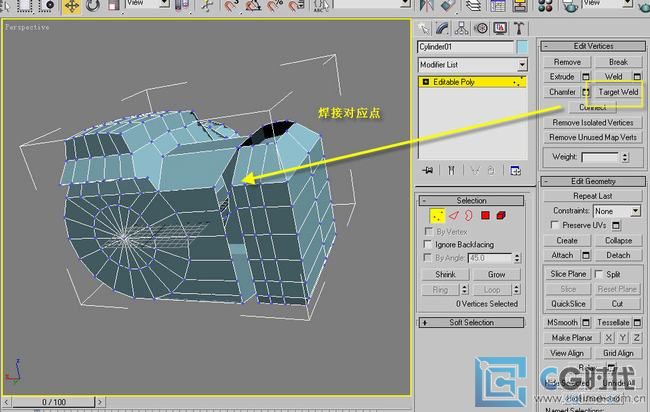Screen dimensions: 650x412
Task: Switch to the Utilities hammer tab
Action: pos(519,28)
